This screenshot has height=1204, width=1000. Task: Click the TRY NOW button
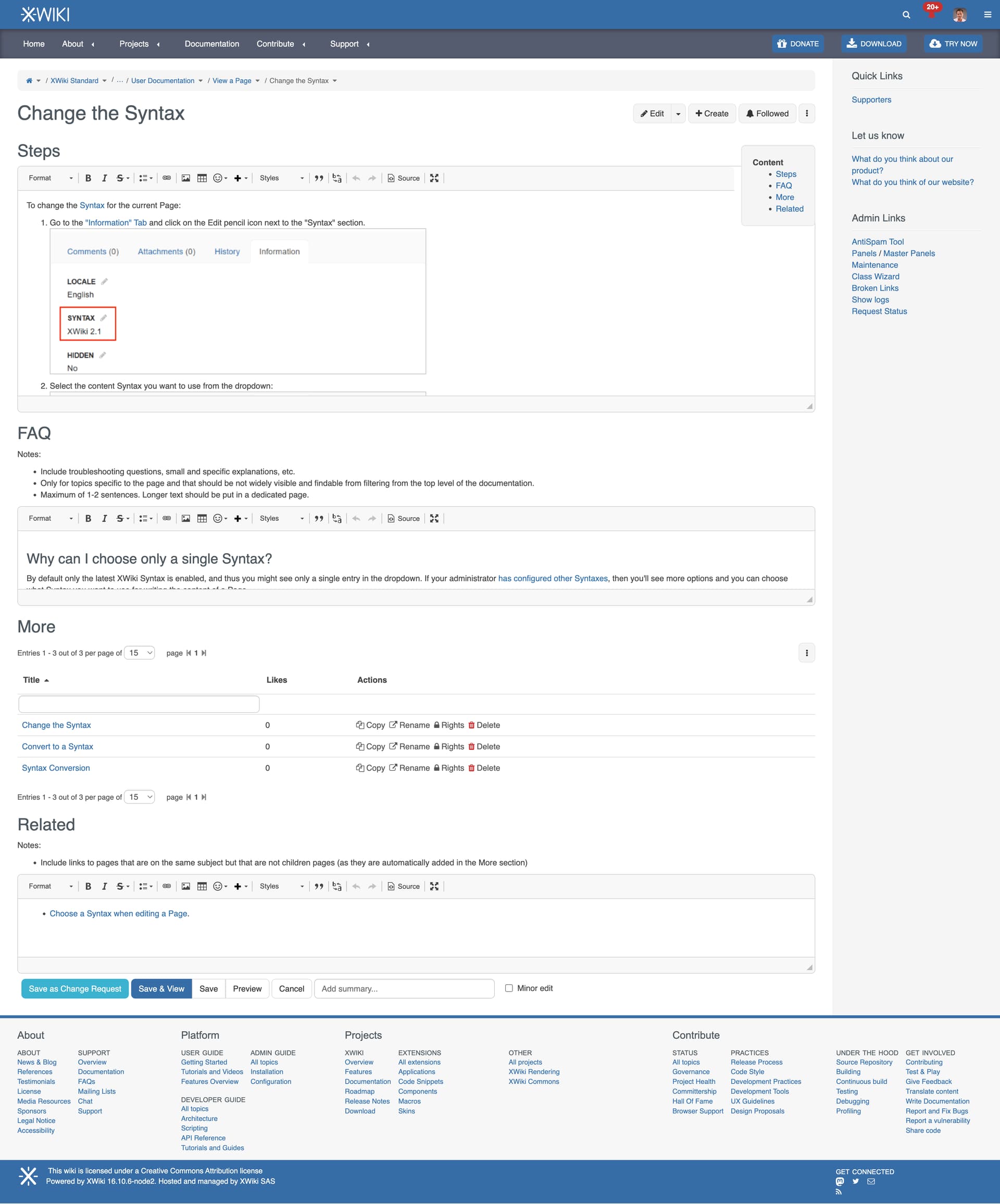click(953, 44)
